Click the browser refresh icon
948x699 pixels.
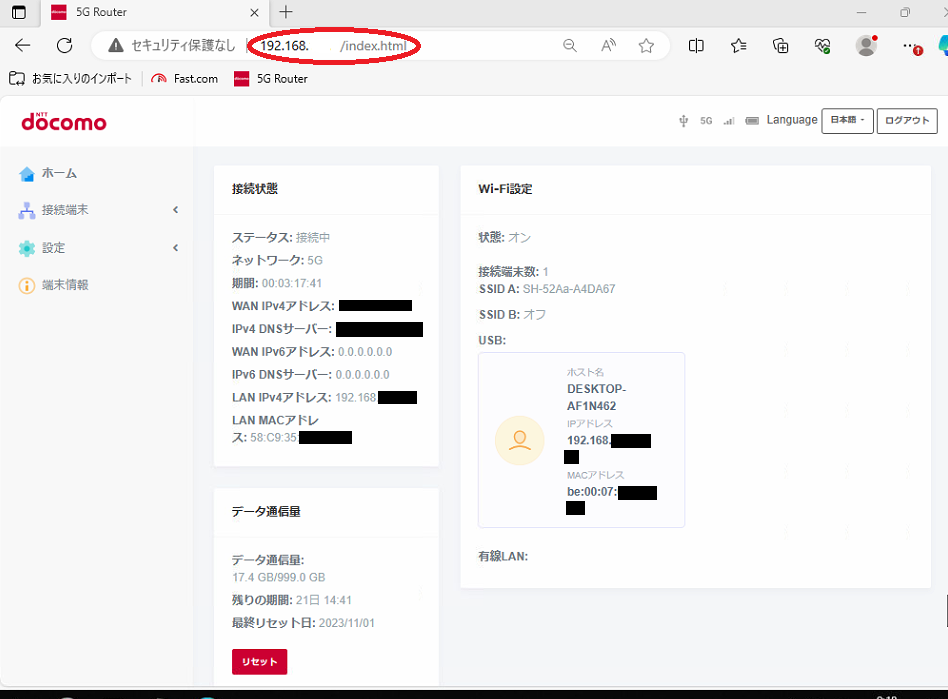pyautogui.click(x=65, y=46)
